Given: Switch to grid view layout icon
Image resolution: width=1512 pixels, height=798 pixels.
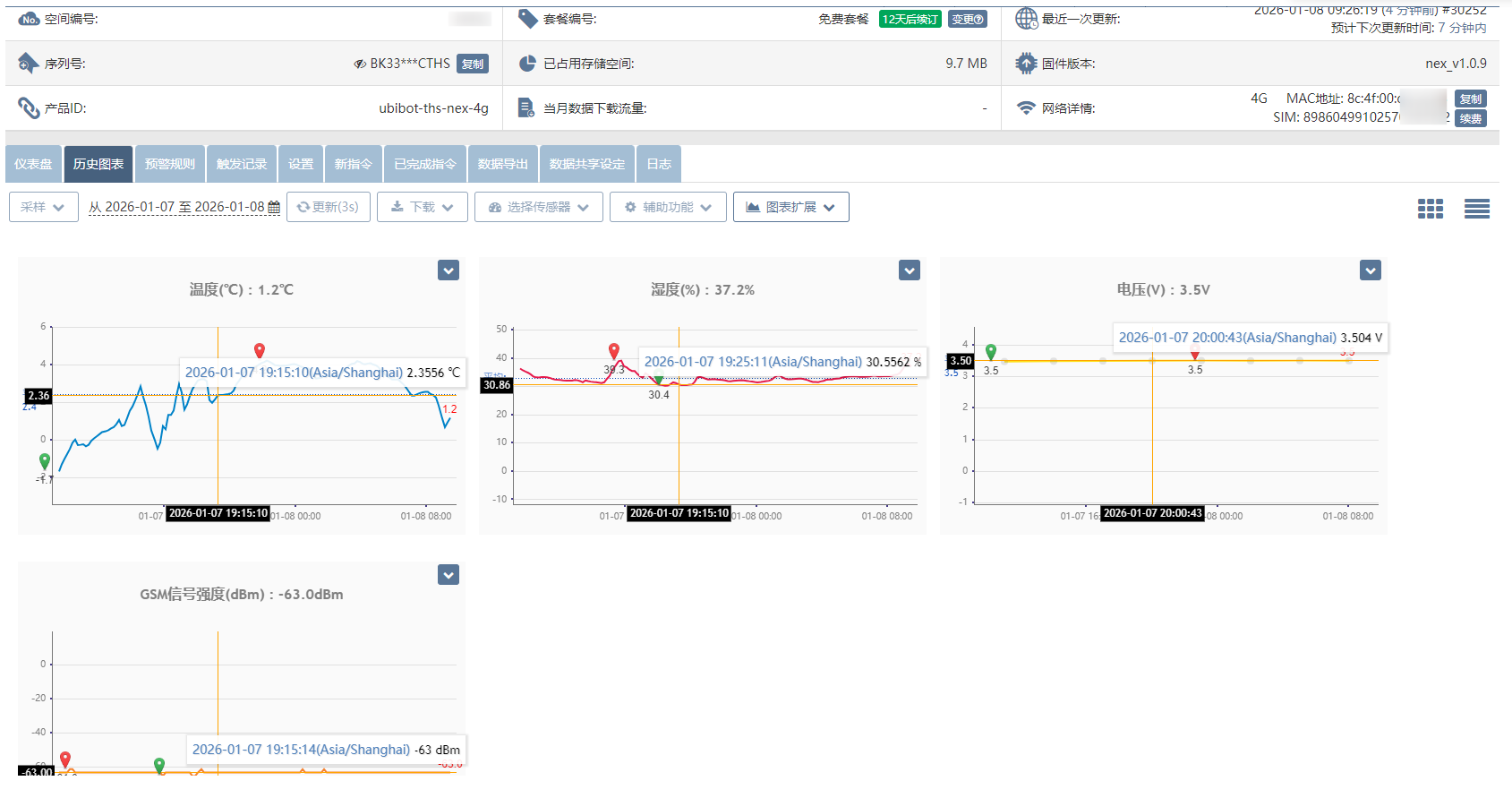Looking at the screenshot, I should point(1430,209).
